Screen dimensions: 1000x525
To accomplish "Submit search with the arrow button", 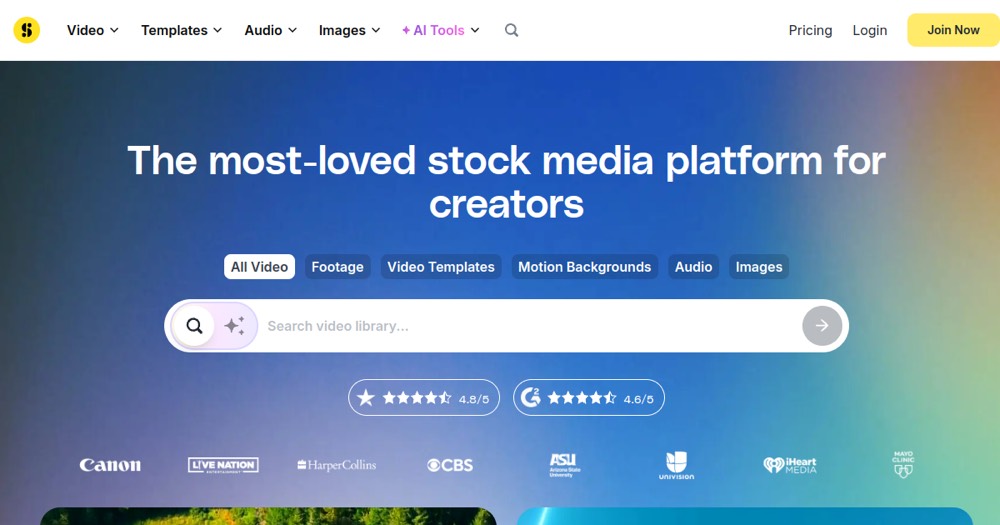I will [822, 326].
